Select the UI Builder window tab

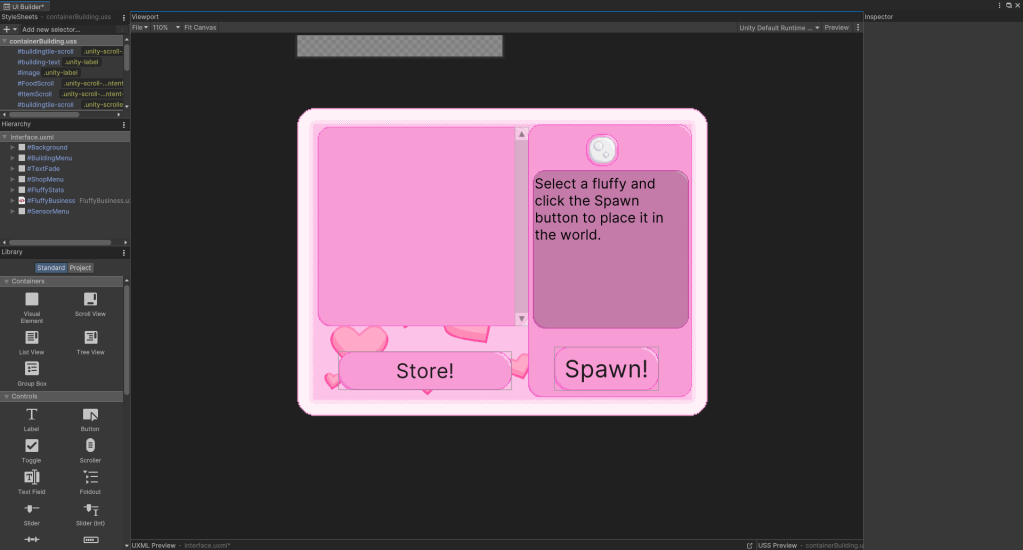coord(24,7)
